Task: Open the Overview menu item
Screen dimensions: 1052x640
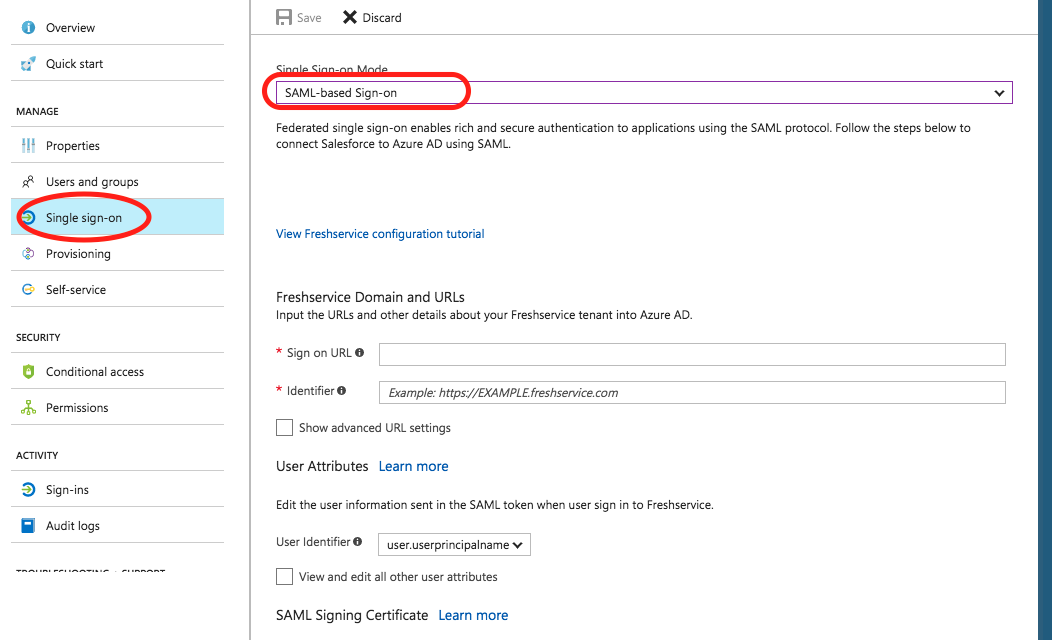Action: [x=117, y=28]
